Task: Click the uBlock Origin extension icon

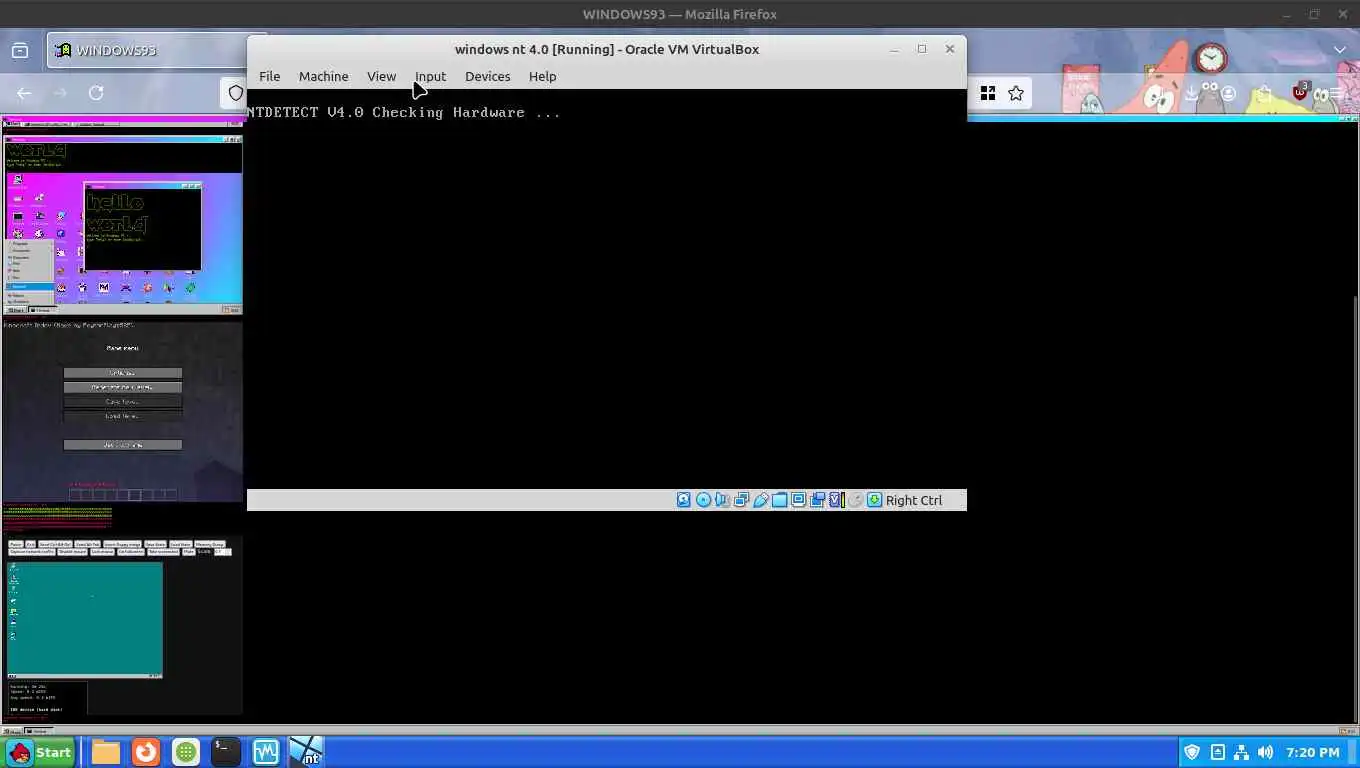Action: pyautogui.click(x=1300, y=92)
